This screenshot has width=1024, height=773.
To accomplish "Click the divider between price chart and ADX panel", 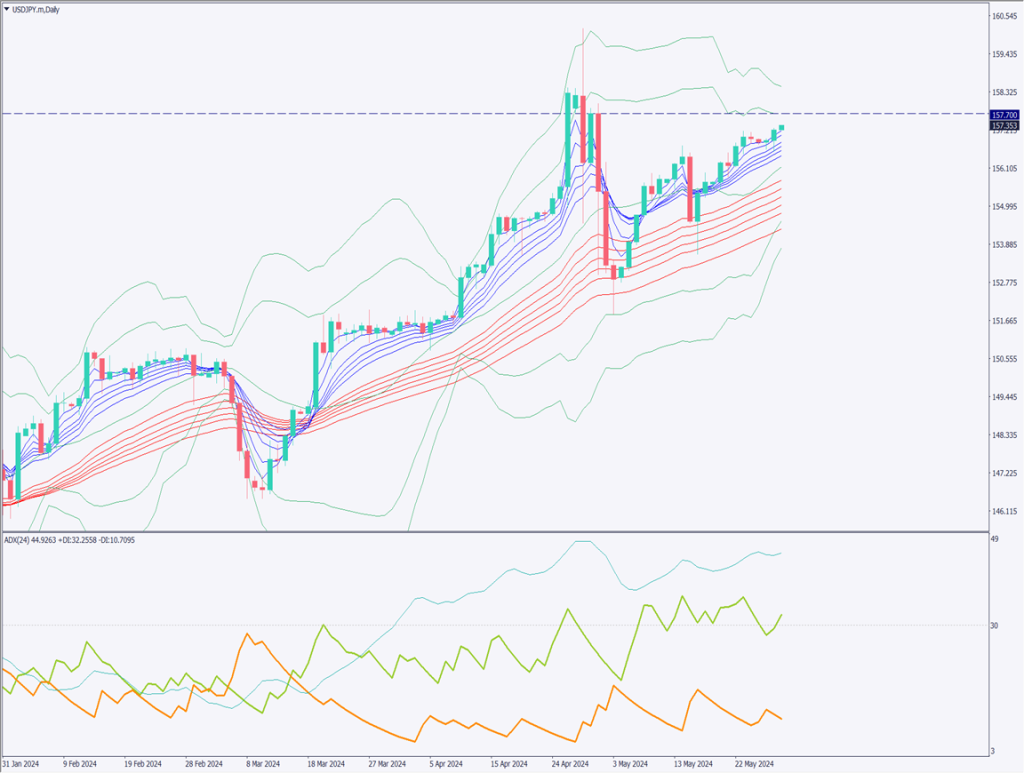I will [490, 531].
